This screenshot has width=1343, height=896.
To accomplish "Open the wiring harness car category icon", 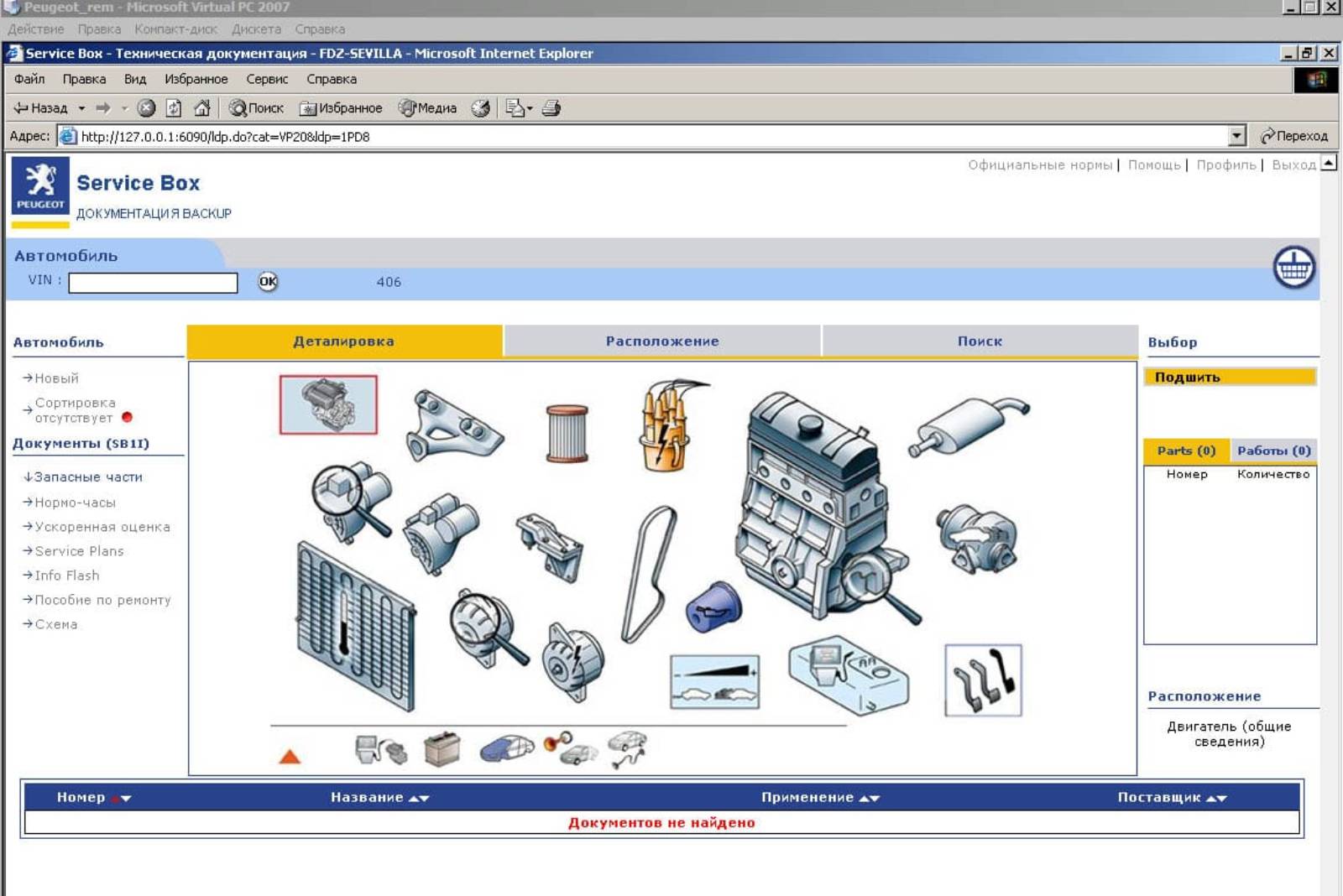I will point(627,749).
